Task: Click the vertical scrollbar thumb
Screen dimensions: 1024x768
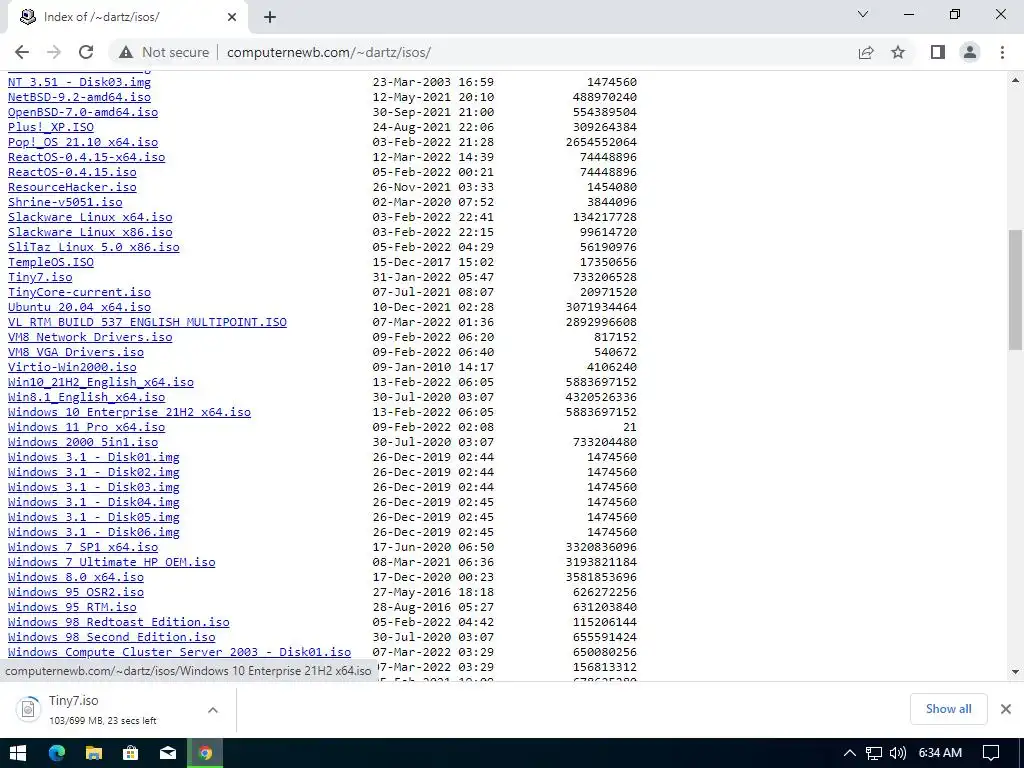Action: pyautogui.click(x=1016, y=289)
